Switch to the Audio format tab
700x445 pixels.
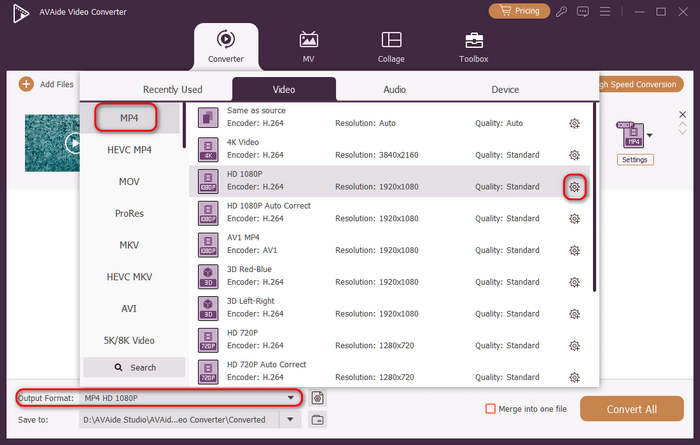395,89
